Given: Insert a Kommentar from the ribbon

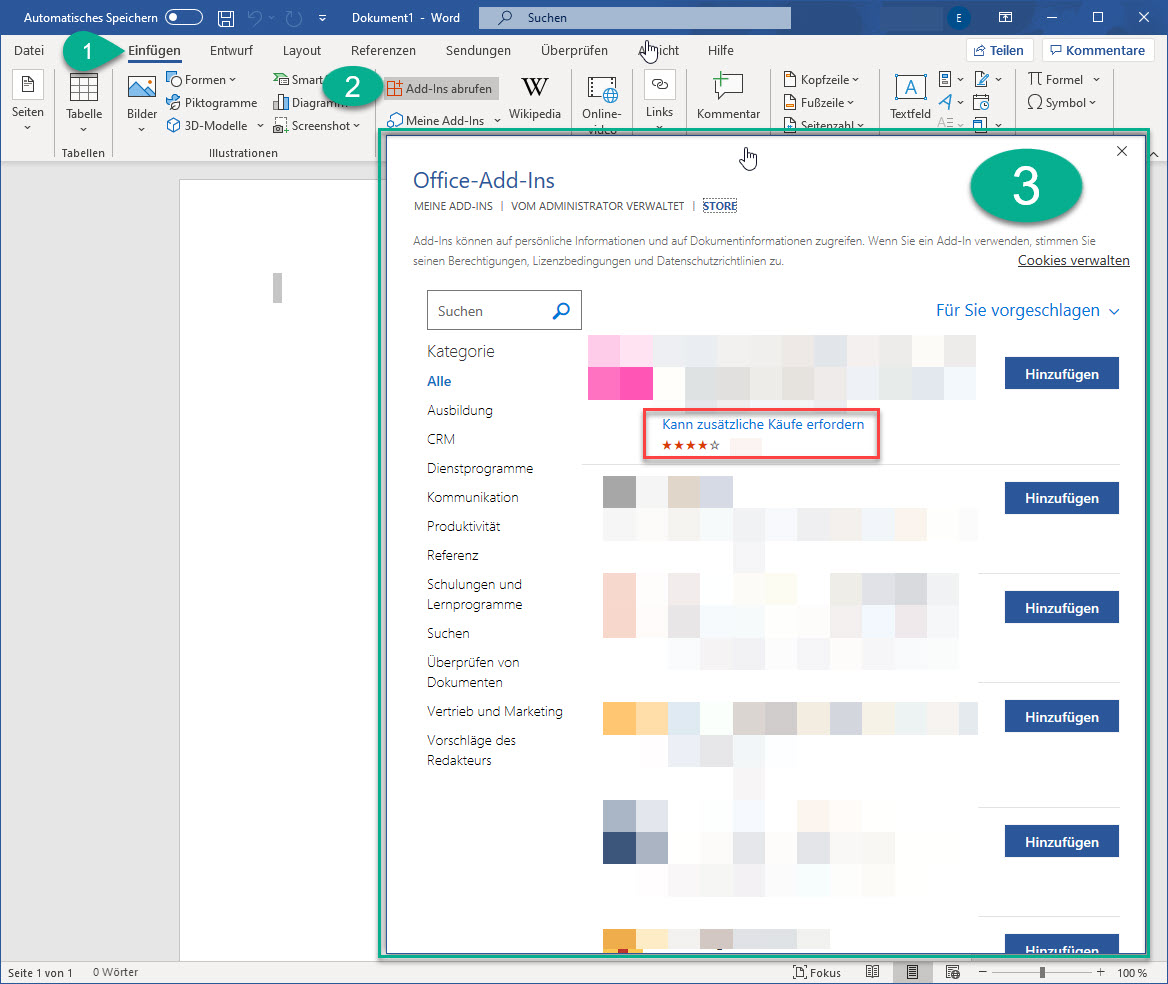Looking at the screenshot, I should point(728,90).
